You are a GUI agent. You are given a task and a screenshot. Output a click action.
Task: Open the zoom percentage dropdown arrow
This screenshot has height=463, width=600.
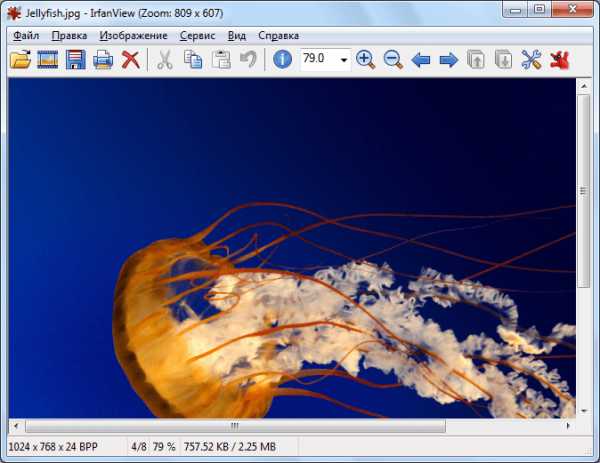click(x=344, y=60)
